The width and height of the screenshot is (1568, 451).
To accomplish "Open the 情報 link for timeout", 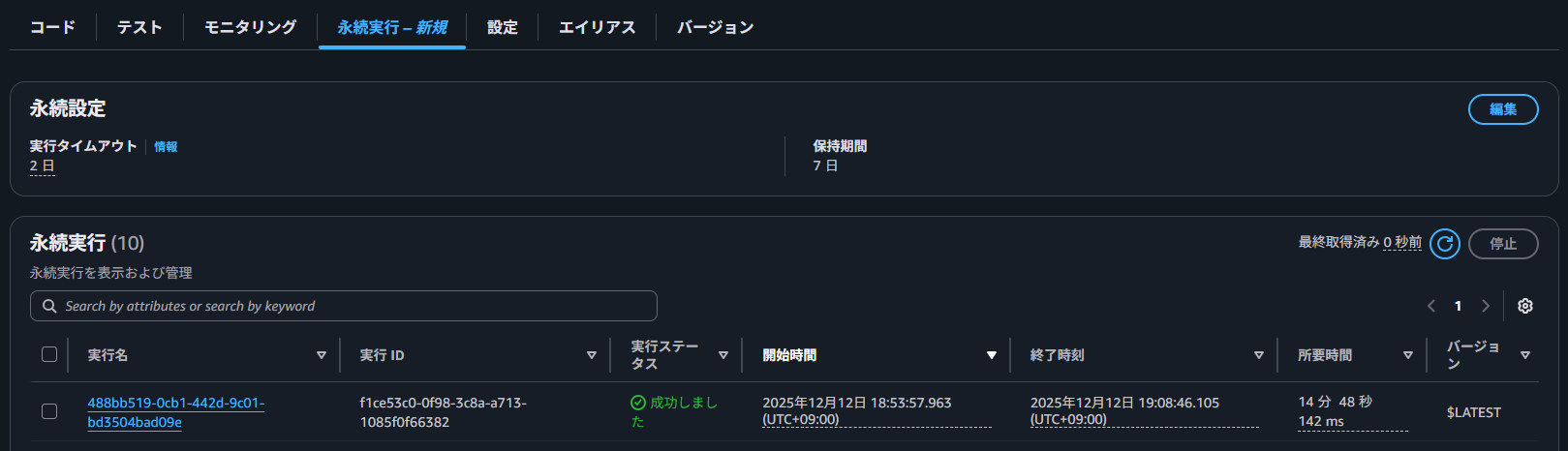I will 166,147.
